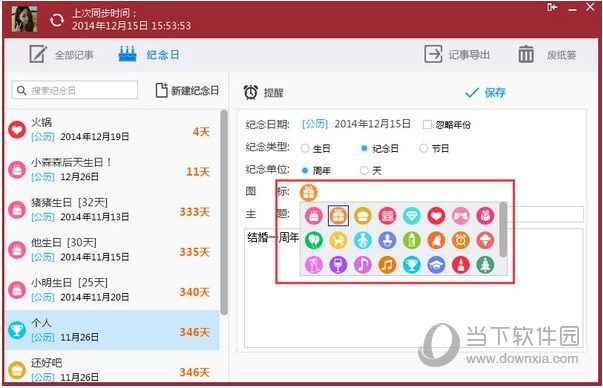Viewport: 603px width, 388px height.
Task: Select the 纪念日 radio button
Action: pyautogui.click(x=364, y=148)
